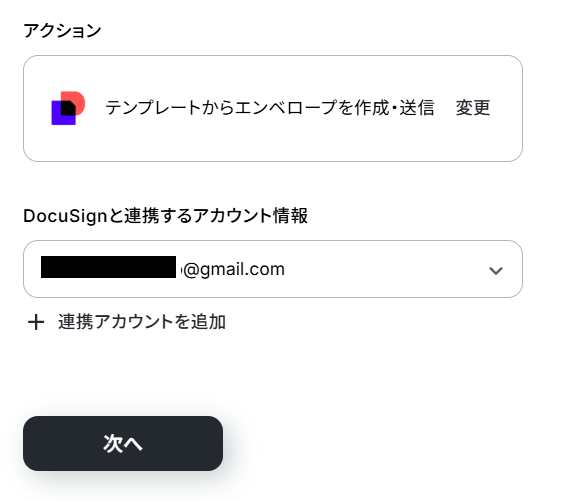Viewport: 572px width, 501px height.
Task: Click the blacked-out email portion
Action: pos(108,267)
